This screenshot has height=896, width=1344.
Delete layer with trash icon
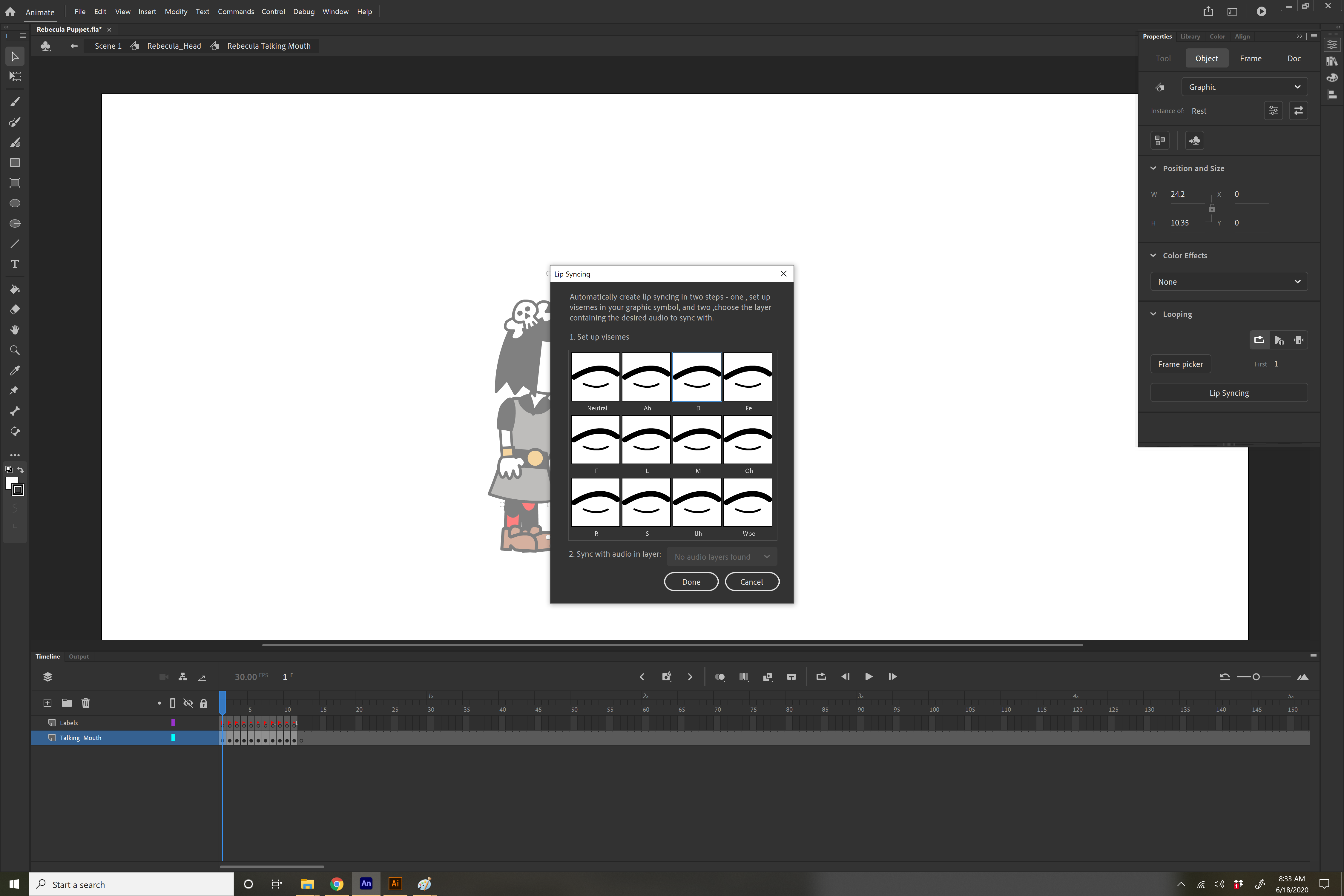(86, 703)
